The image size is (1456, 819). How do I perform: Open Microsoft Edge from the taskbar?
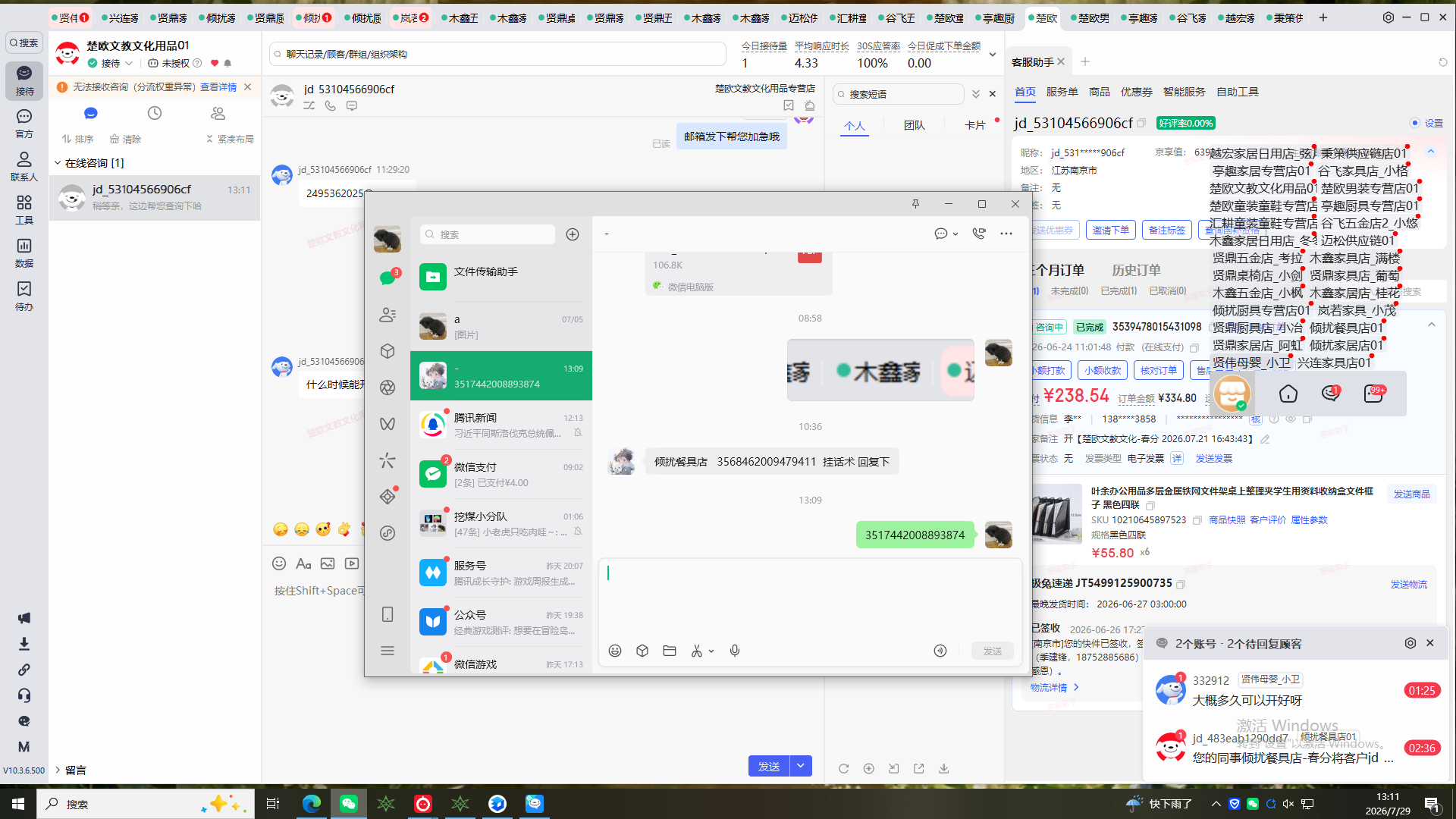point(312,804)
